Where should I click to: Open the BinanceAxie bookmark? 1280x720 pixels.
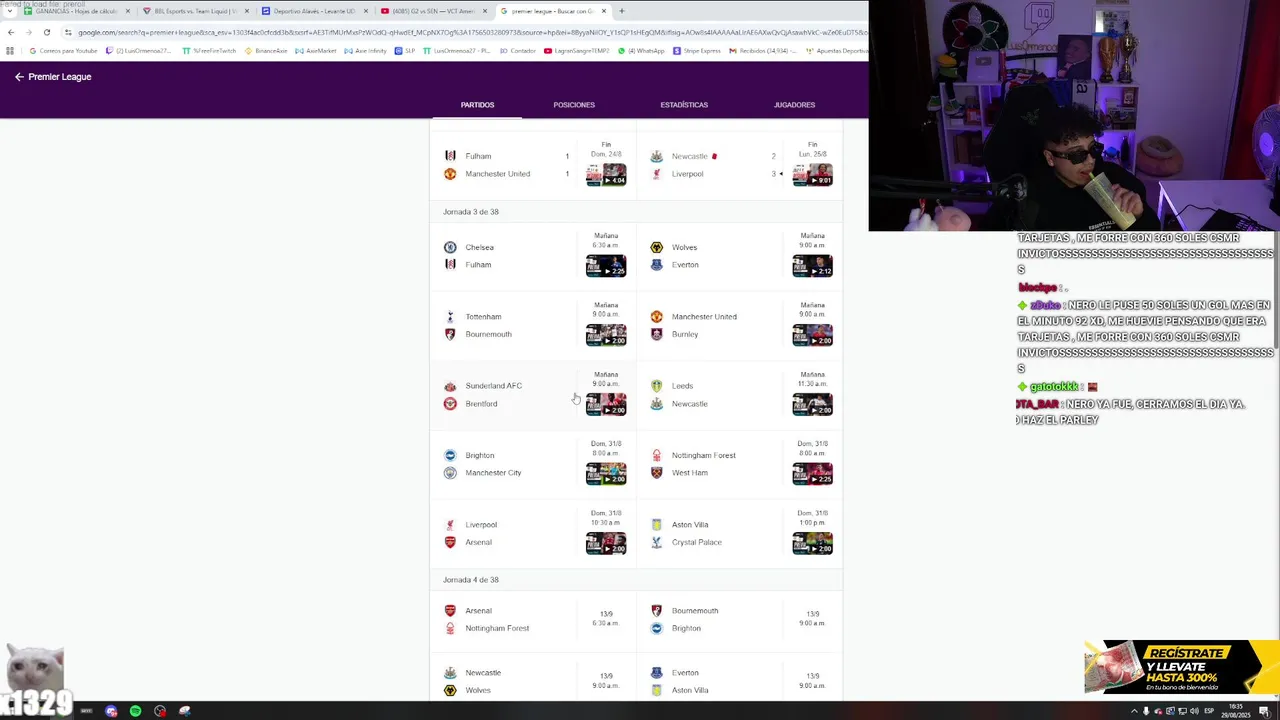[x=266, y=51]
